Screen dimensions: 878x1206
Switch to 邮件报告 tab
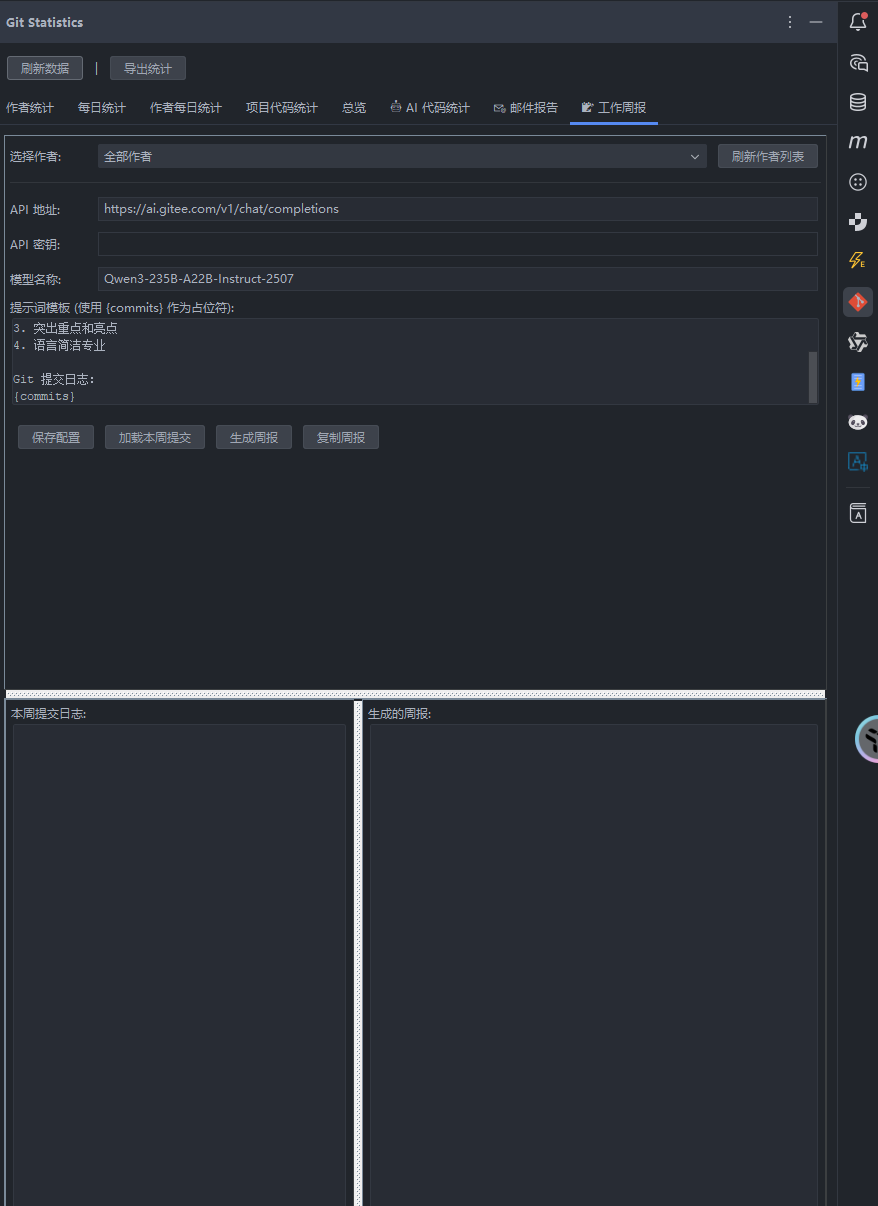coord(526,108)
